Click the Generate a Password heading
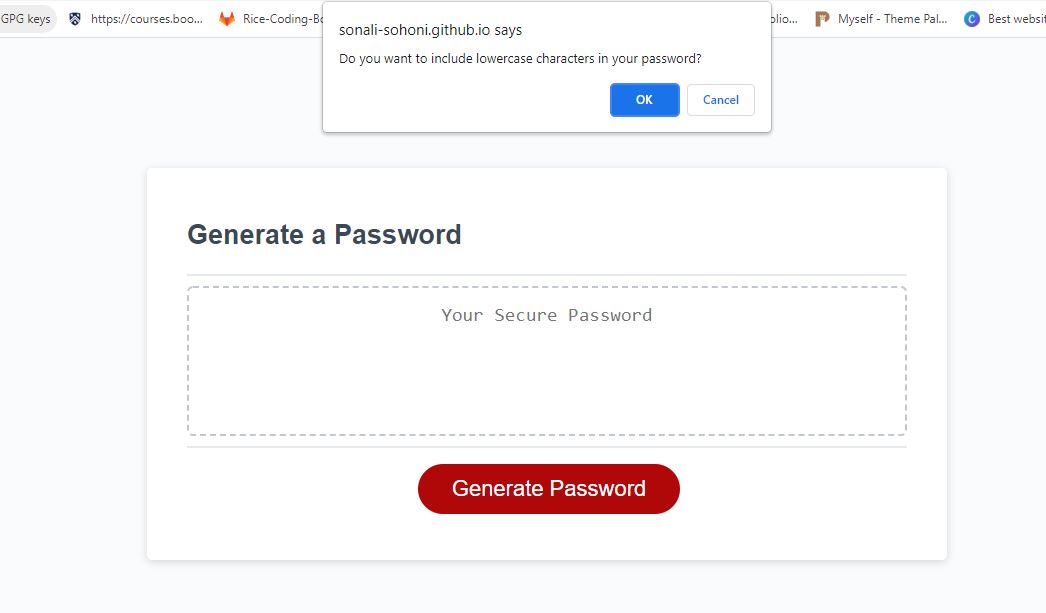Image resolution: width=1046 pixels, height=613 pixels. coord(323,234)
